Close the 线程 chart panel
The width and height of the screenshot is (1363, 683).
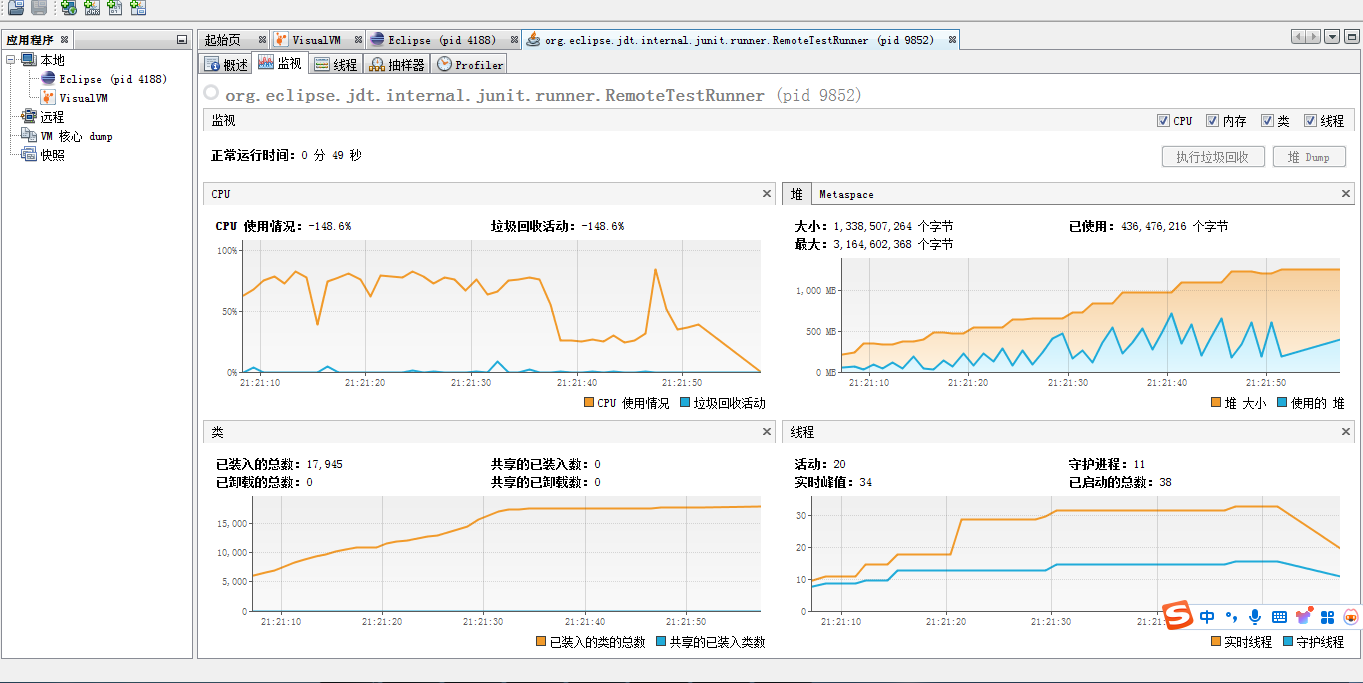pyautogui.click(x=1346, y=432)
